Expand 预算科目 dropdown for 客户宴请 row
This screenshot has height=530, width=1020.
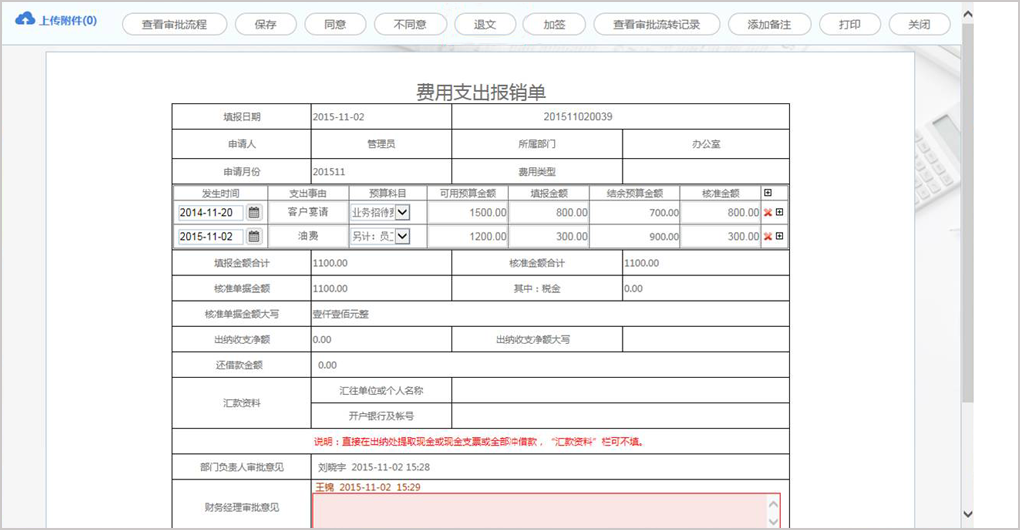click(403, 212)
